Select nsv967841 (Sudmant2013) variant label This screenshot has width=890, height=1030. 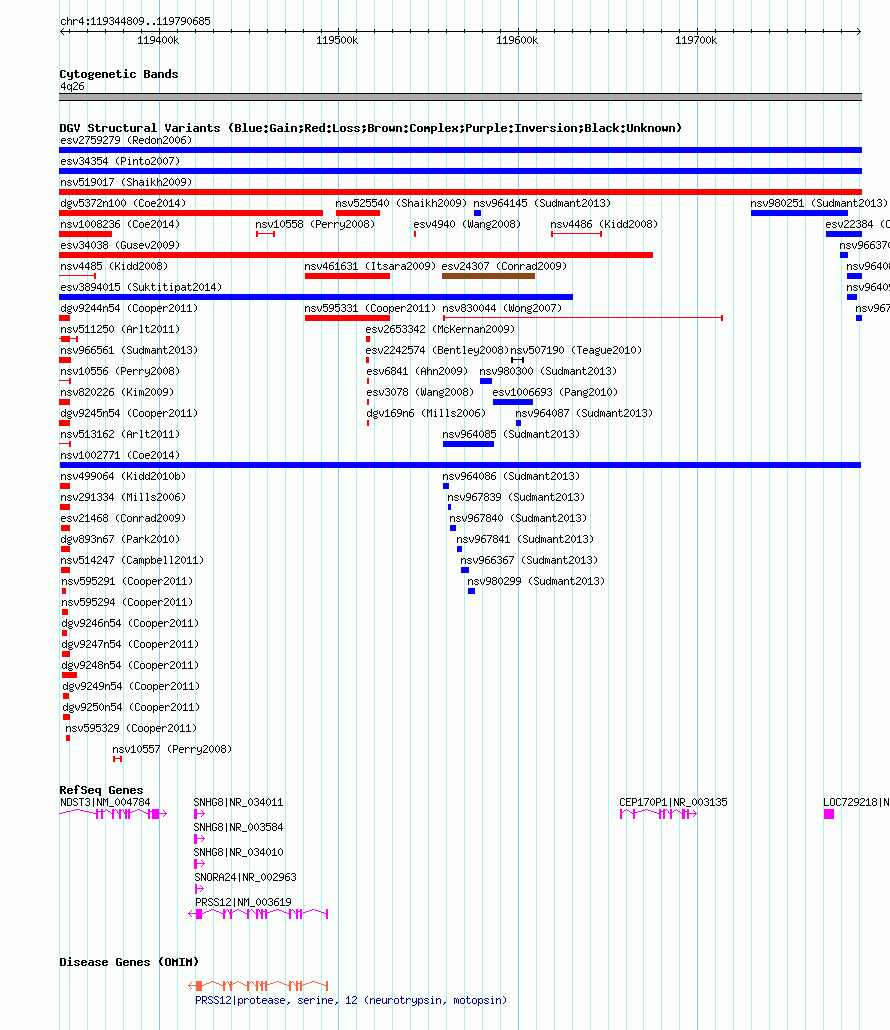525,539
